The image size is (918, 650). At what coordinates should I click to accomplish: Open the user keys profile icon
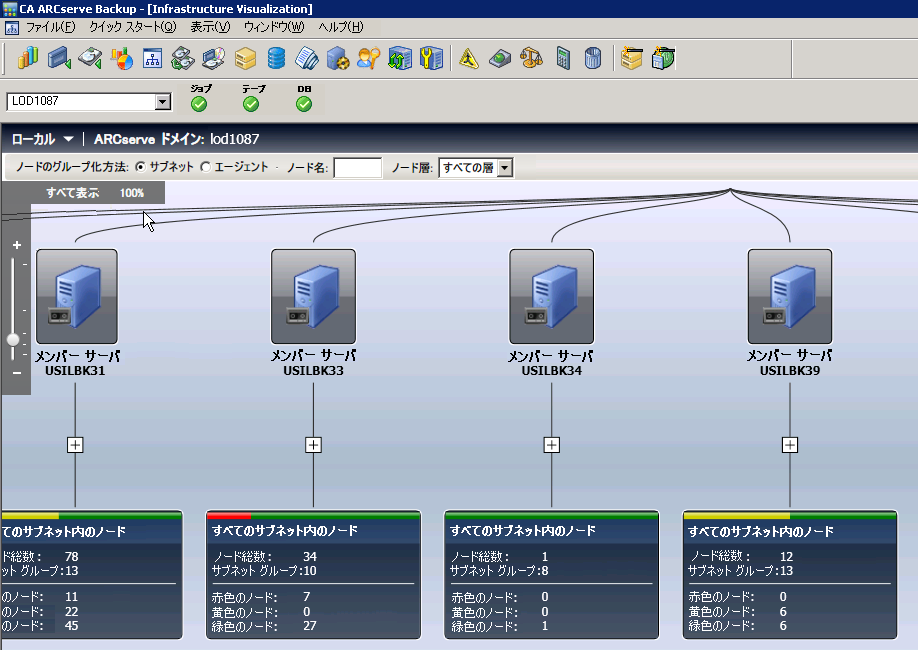(x=368, y=58)
